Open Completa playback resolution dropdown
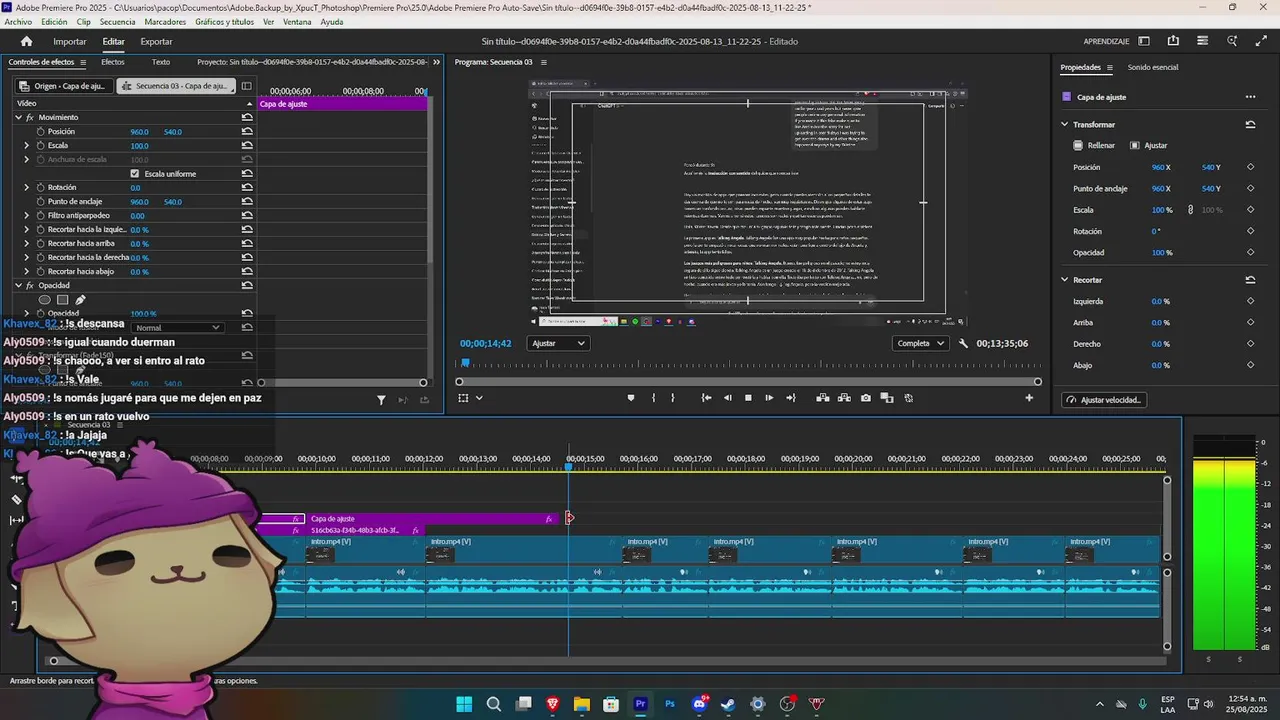 (921, 343)
